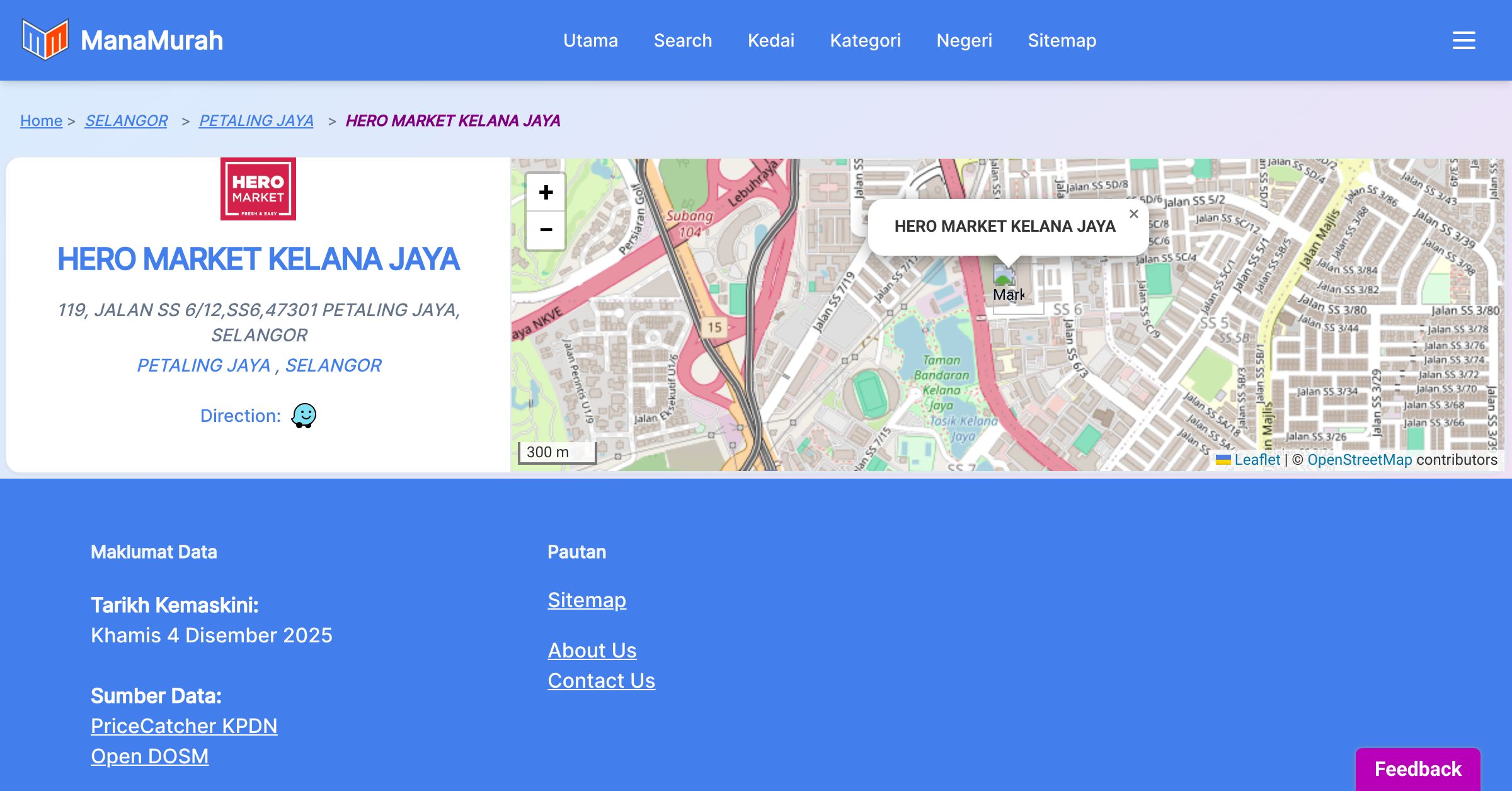Open the Leaflet attribution link
Screen dimensions: 1512x791
coord(1257,460)
